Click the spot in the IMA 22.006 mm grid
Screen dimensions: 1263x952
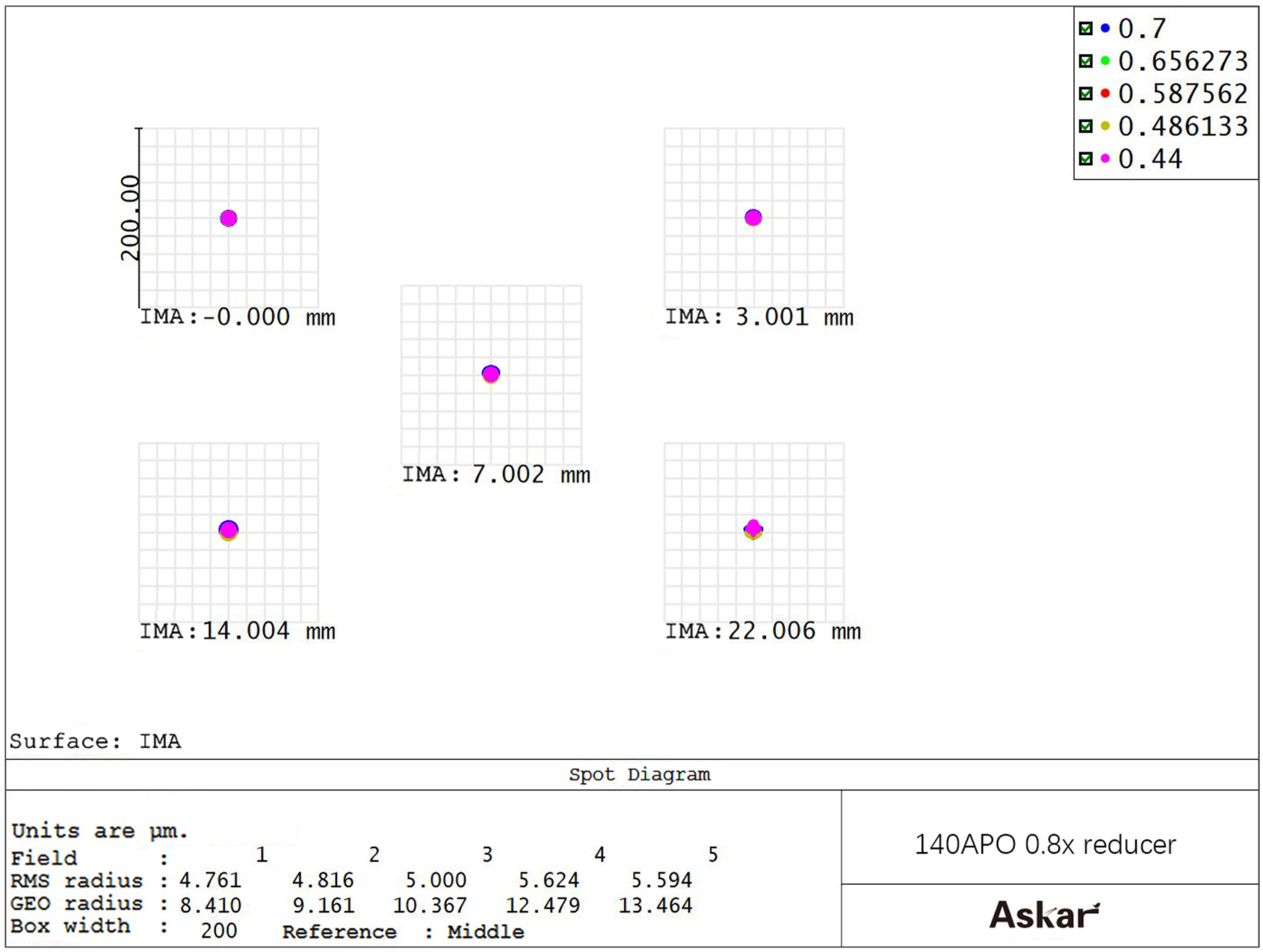[753, 529]
